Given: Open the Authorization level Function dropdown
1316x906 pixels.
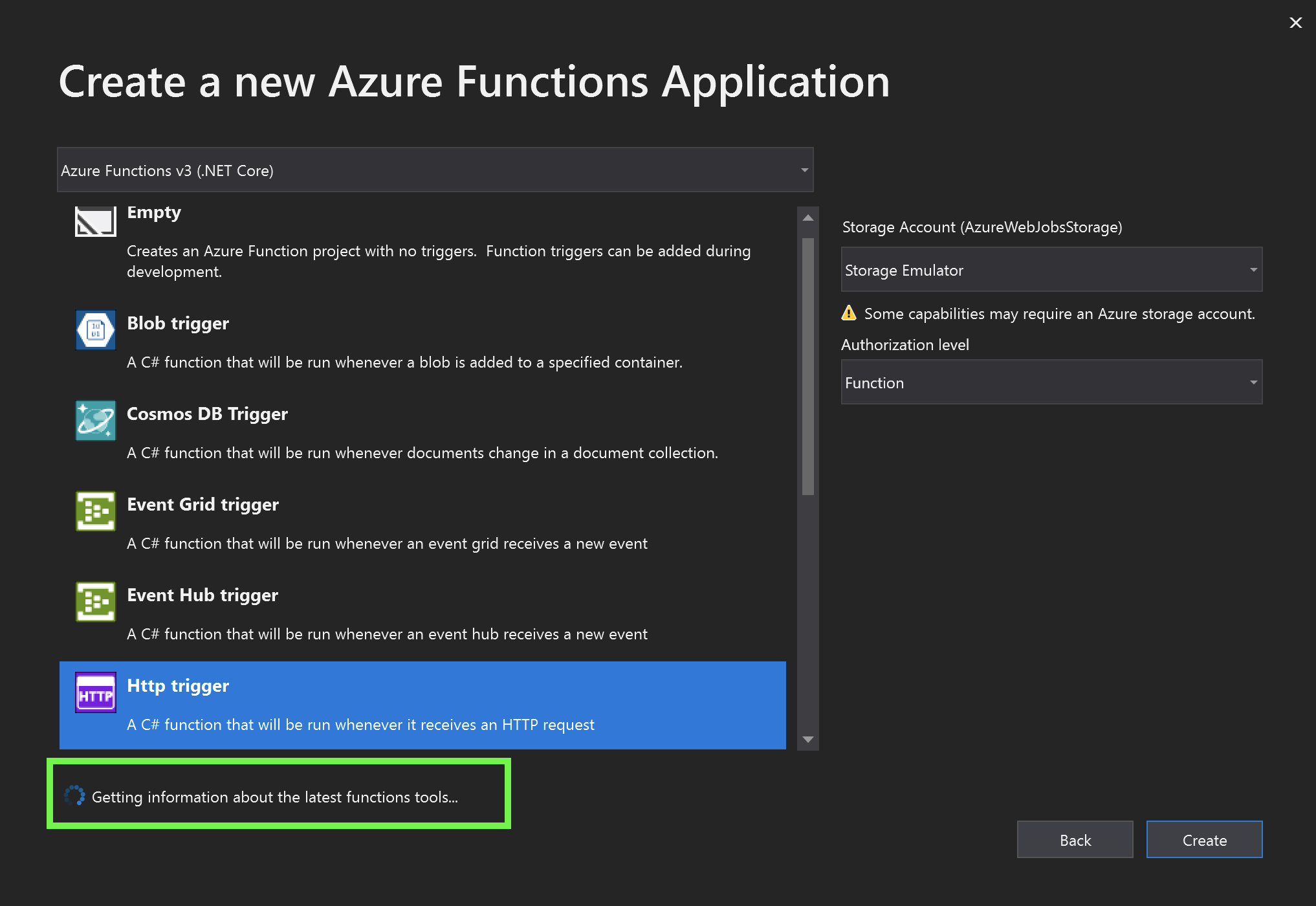Looking at the screenshot, I should tap(1051, 382).
